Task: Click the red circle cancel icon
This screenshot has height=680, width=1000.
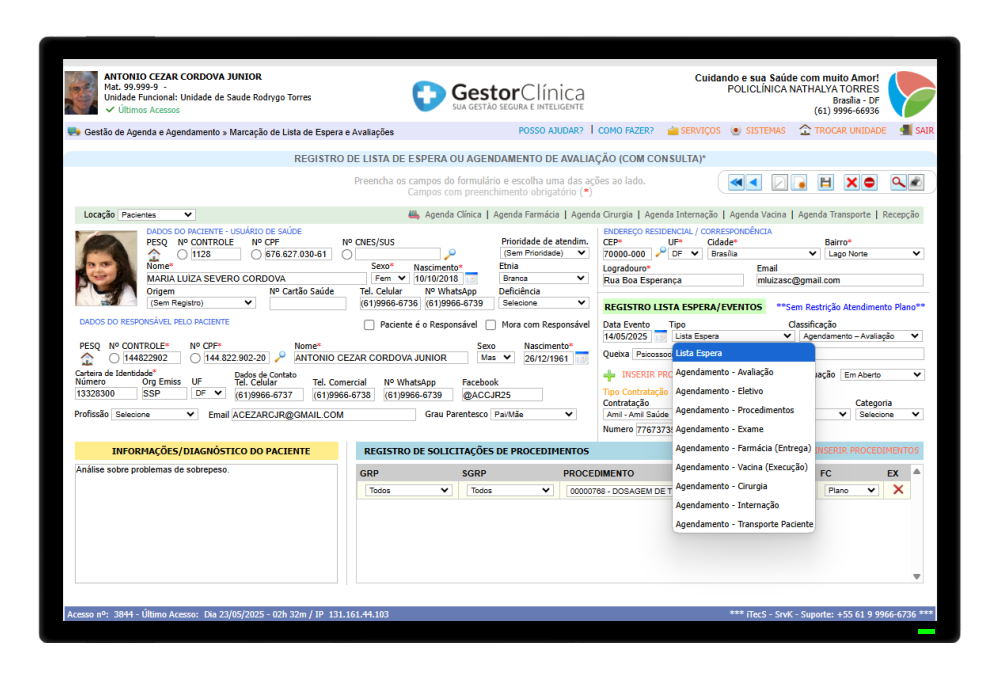Action: coord(869,183)
